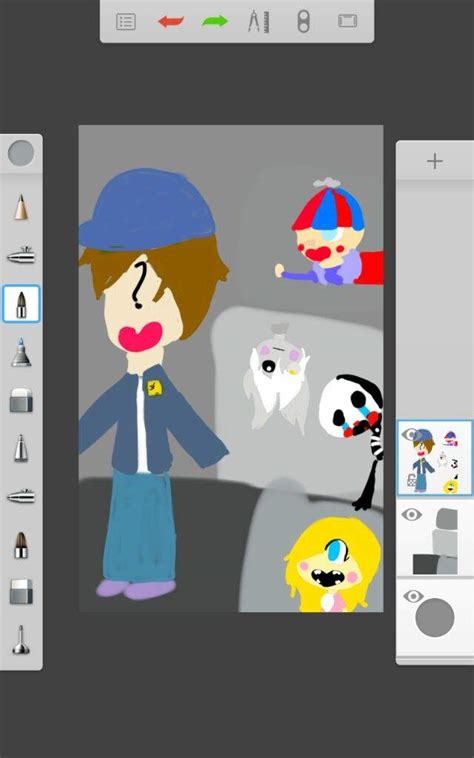Select the lower airbrush tool

click(x=21, y=496)
